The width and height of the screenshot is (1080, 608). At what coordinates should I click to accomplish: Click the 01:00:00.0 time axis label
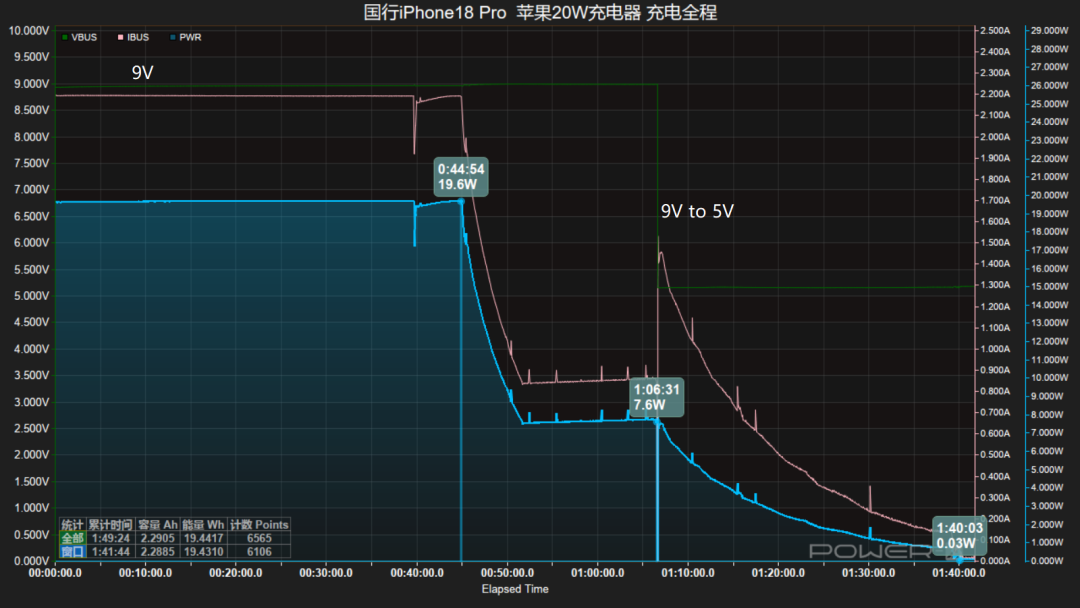click(597, 573)
